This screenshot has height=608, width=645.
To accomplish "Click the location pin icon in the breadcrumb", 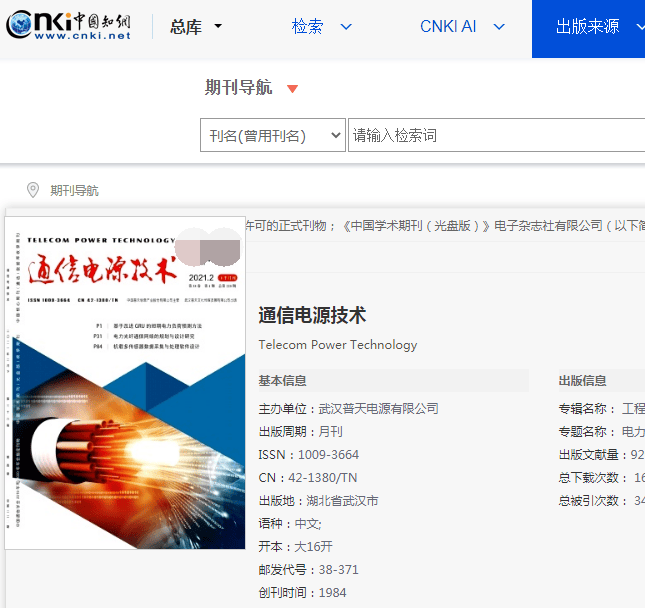I will tap(33, 190).
